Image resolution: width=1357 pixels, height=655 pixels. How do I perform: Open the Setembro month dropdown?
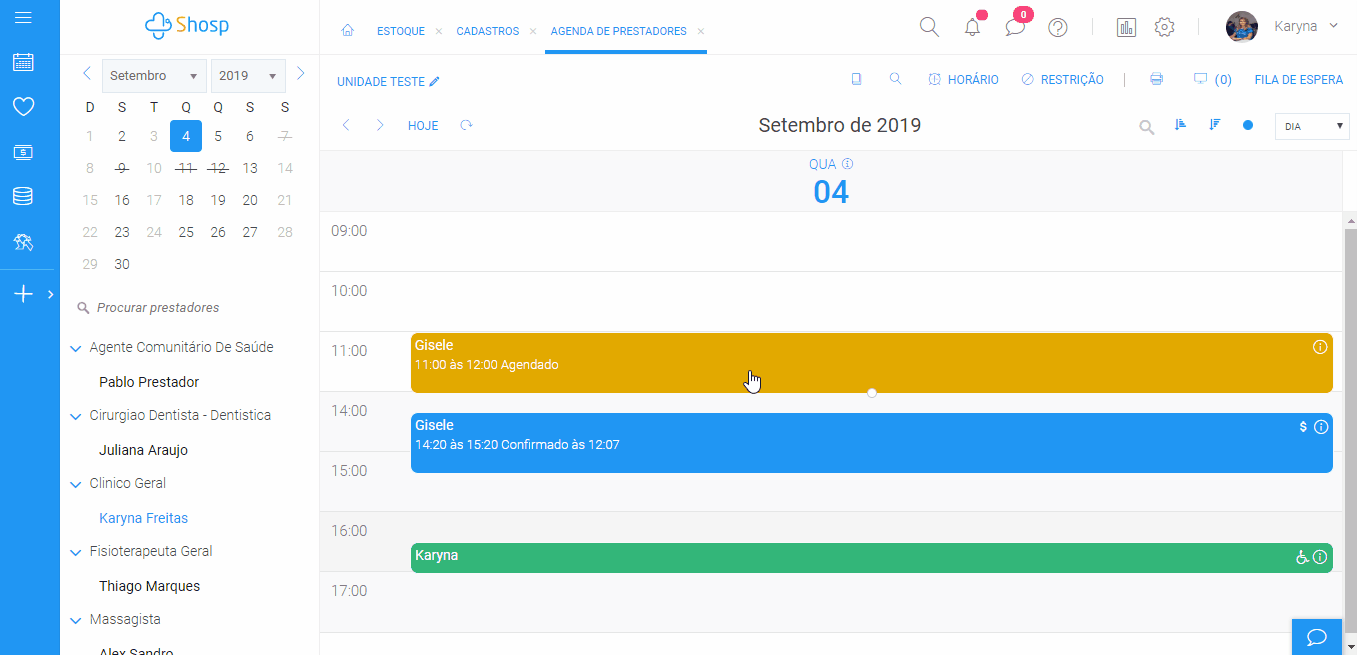pos(154,76)
